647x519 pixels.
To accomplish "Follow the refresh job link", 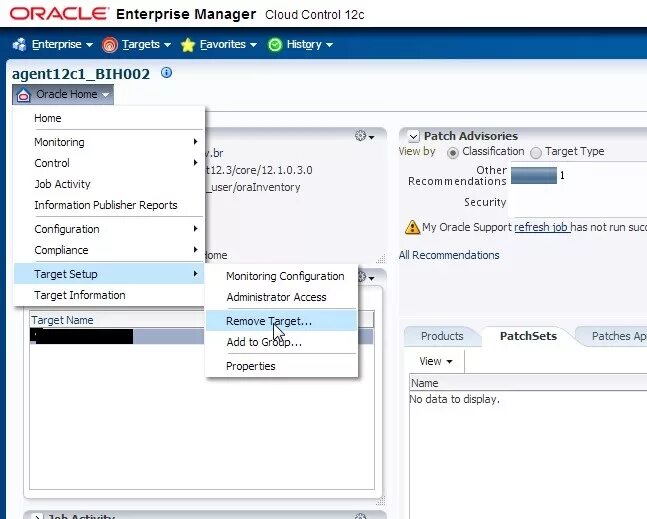I will 542,227.
